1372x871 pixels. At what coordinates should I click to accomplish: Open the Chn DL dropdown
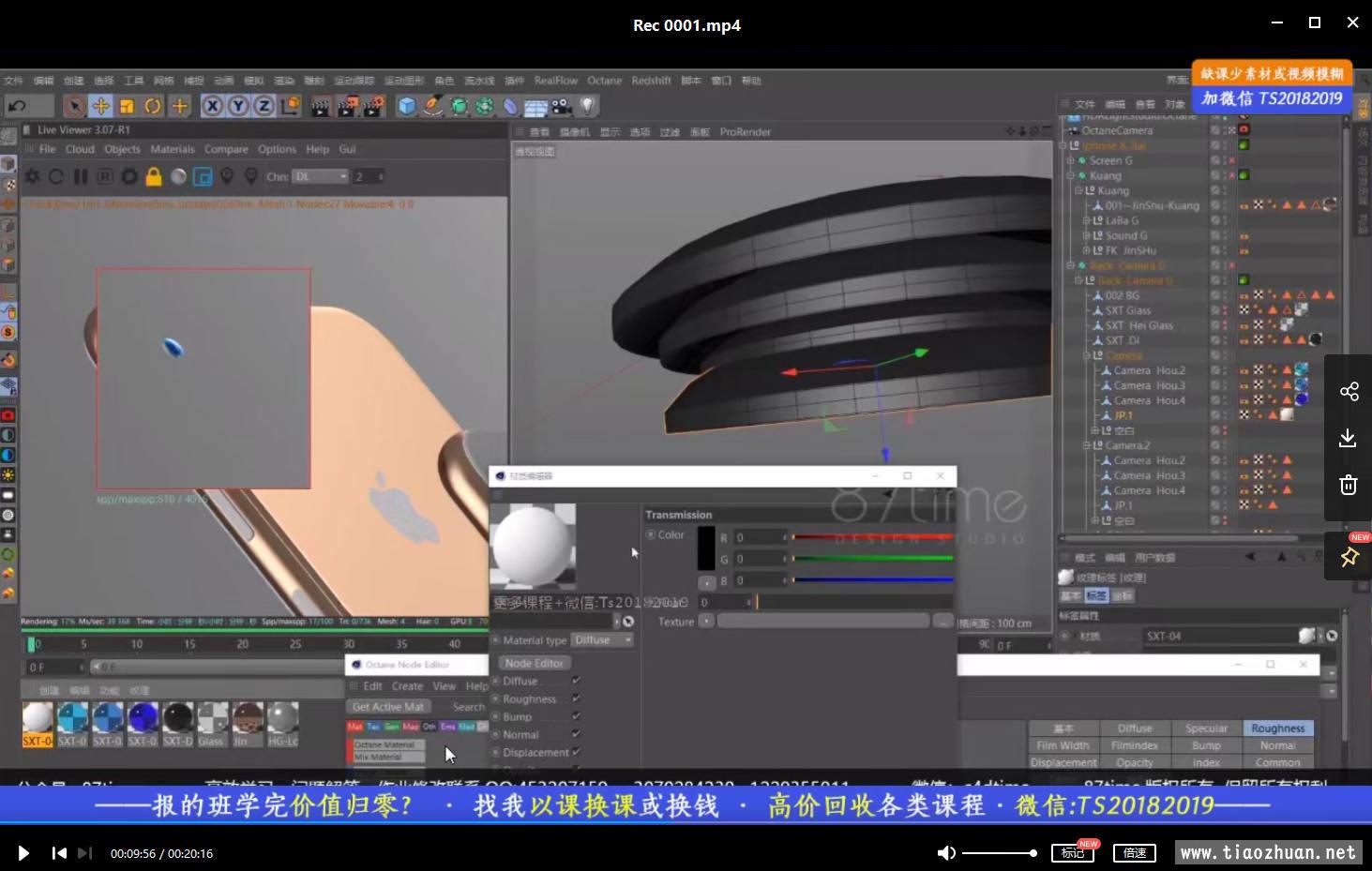pyautogui.click(x=321, y=176)
